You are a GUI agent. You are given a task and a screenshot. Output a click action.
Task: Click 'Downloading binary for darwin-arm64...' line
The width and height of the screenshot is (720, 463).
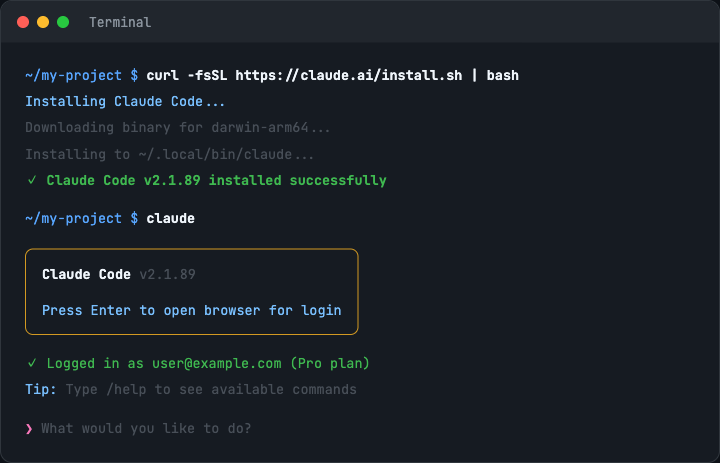pyautogui.click(x=178, y=127)
